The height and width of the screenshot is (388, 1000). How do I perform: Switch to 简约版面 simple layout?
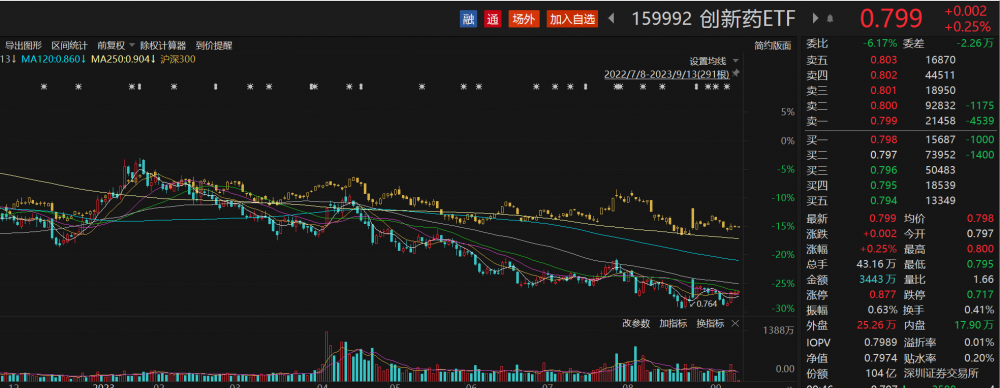tap(772, 45)
